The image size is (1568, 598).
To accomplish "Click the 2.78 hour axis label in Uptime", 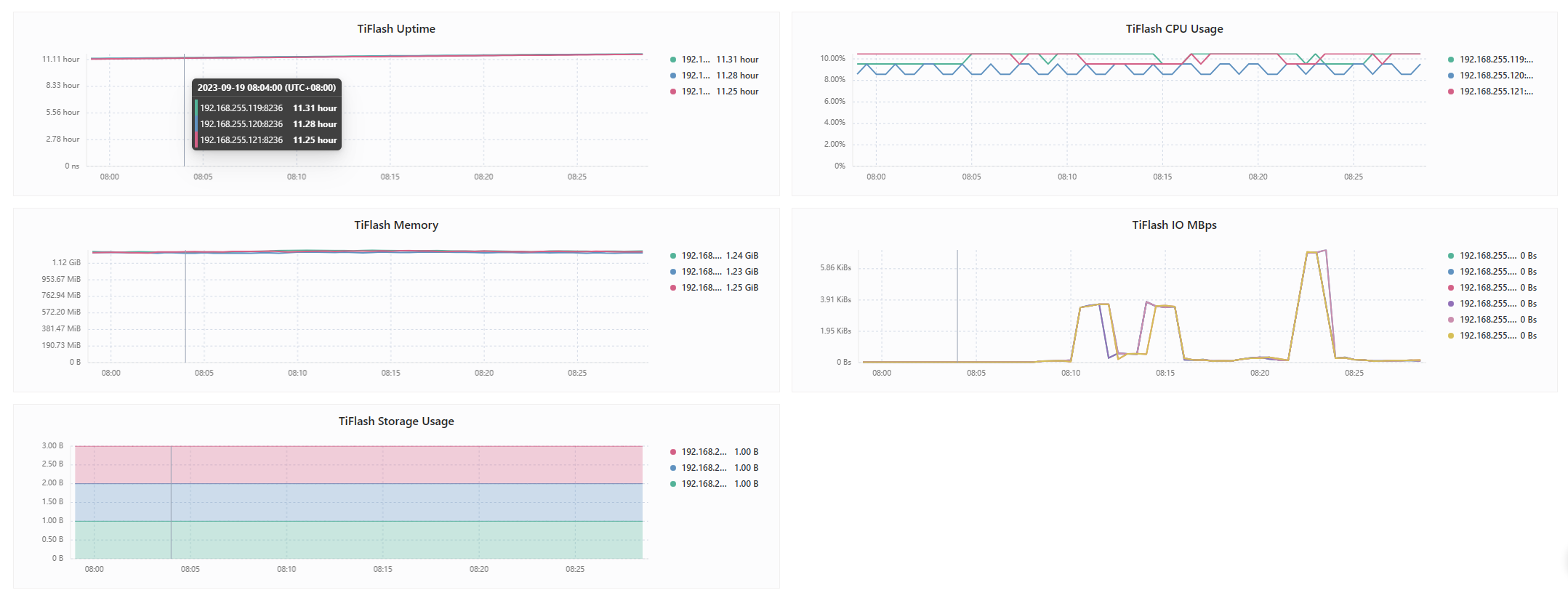I will (63, 140).
